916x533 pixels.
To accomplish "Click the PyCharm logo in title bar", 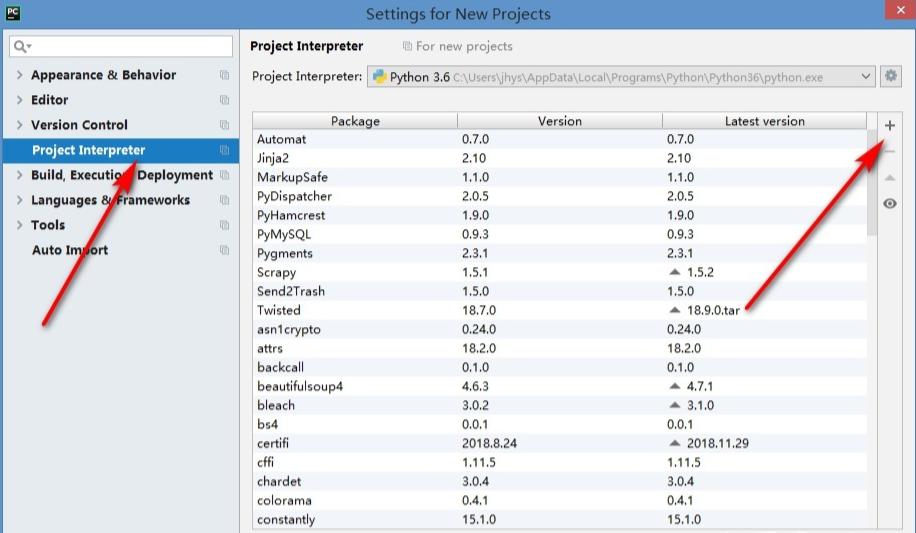I will click(13, 14).
